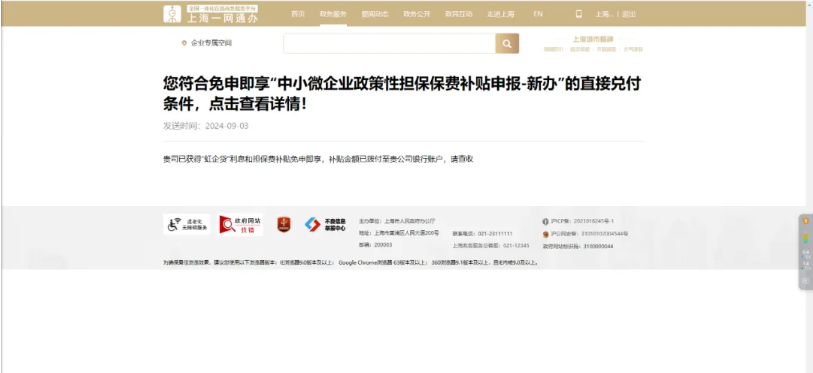
Task: Click the 政府网站找错 badge
Action: (241, 225)
